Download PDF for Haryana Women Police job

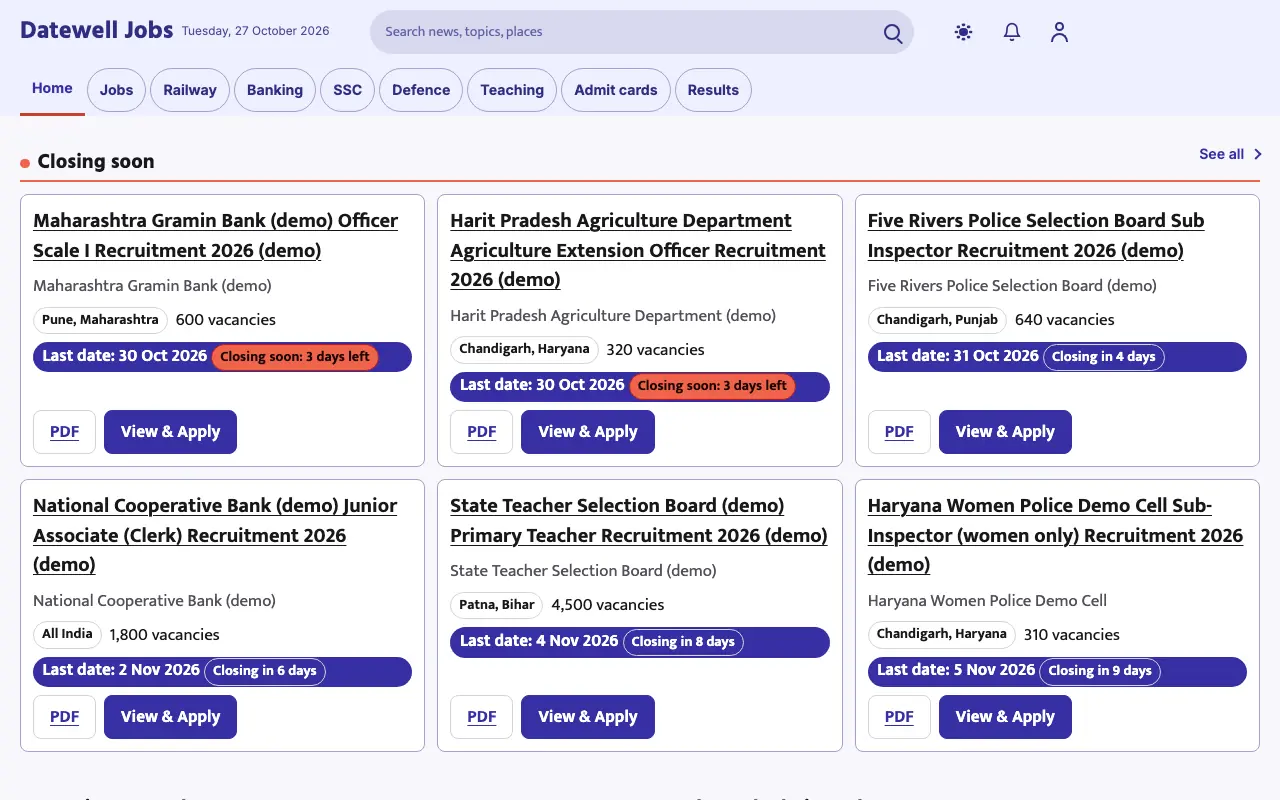[899, 717]
